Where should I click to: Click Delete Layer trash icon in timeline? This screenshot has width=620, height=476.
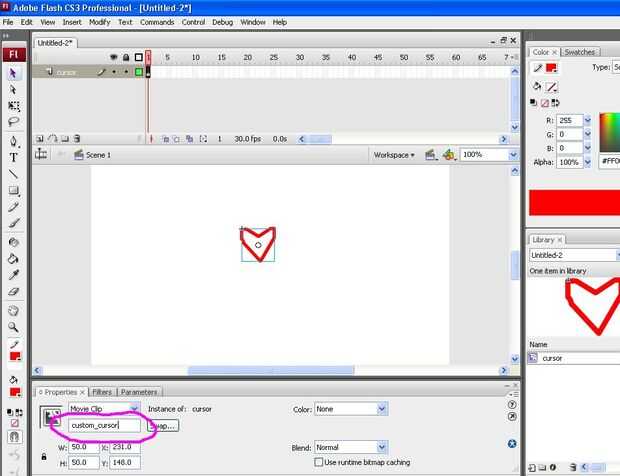(x=77, y=139)
